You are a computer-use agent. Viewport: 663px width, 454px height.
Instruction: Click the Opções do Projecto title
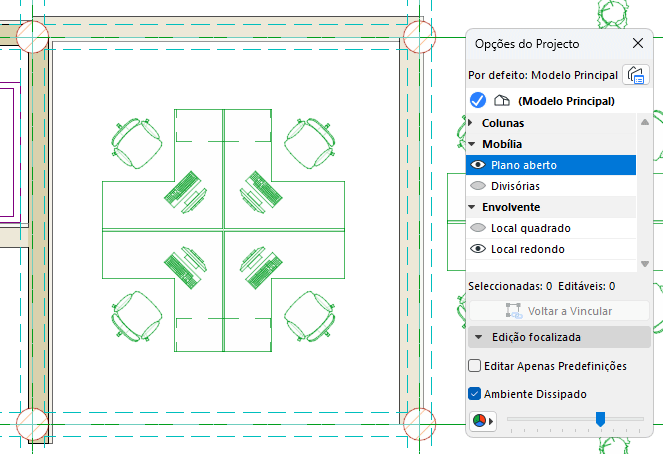(x=527, y=44)
